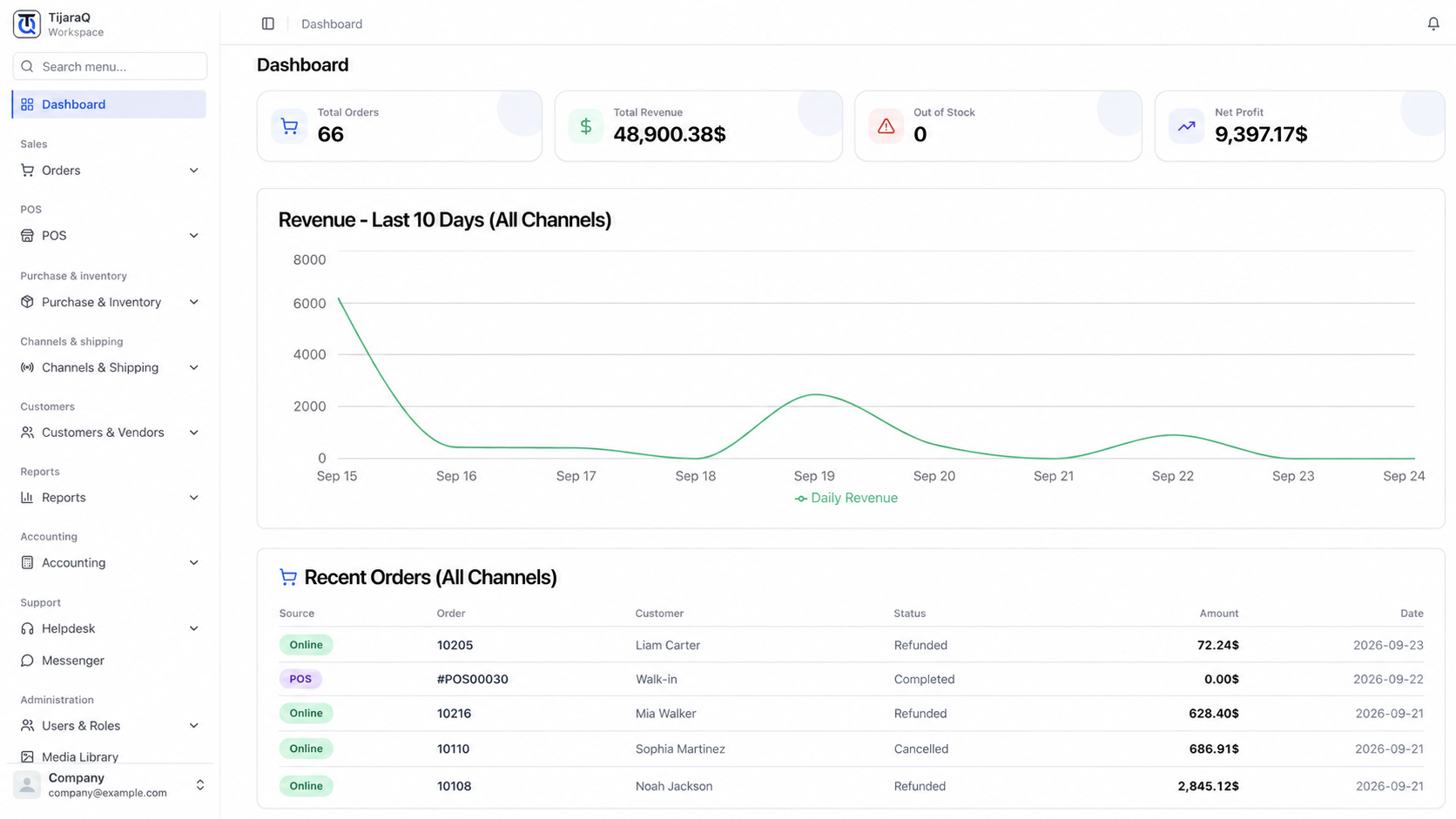Click the Sep 19 axis label

(814, 476)
